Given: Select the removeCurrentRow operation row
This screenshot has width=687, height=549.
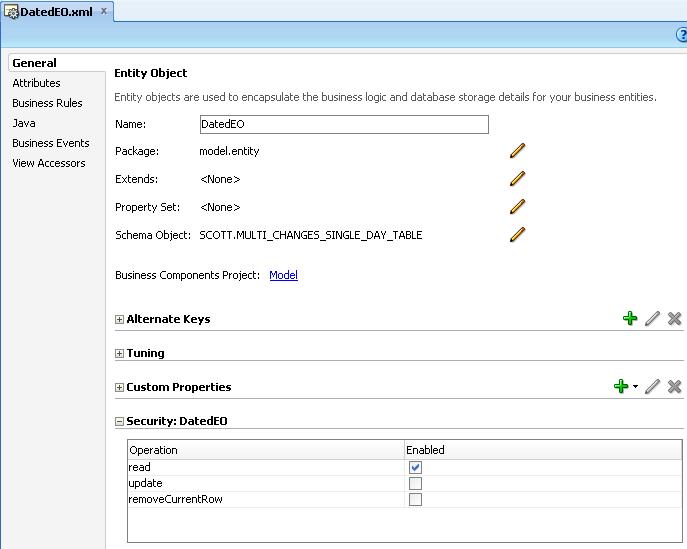Looking at the screenshot, I should click(405, 499).
